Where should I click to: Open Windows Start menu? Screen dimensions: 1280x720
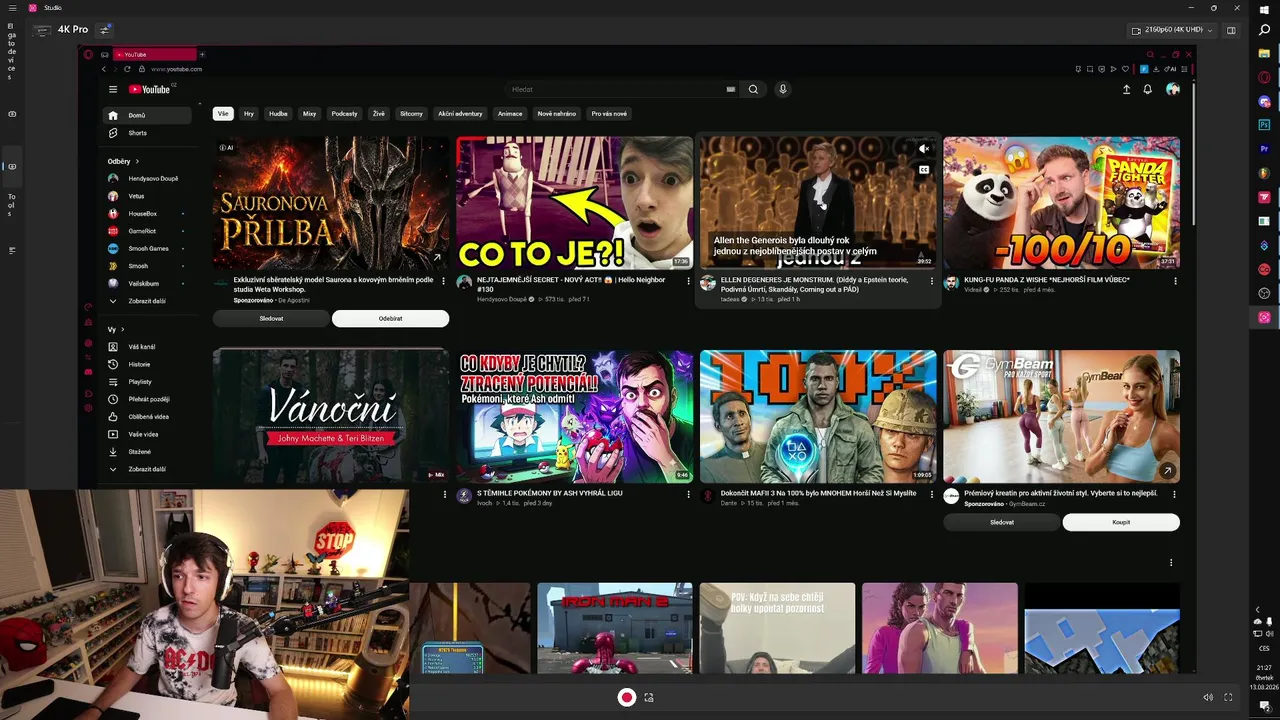(x=1264, y=10)
